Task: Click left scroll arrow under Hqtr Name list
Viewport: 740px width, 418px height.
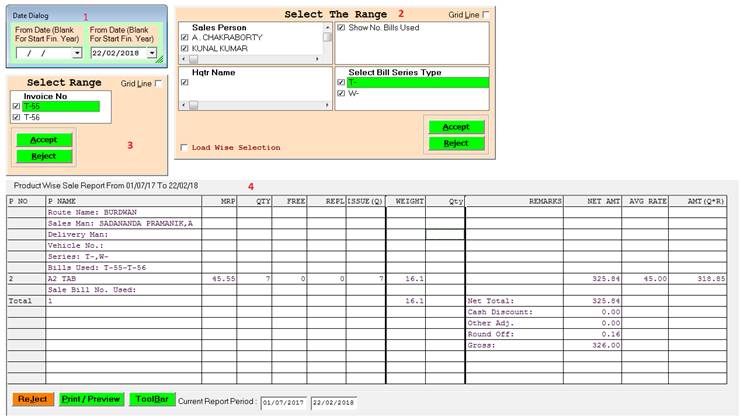Action: (x=184, y=104)
